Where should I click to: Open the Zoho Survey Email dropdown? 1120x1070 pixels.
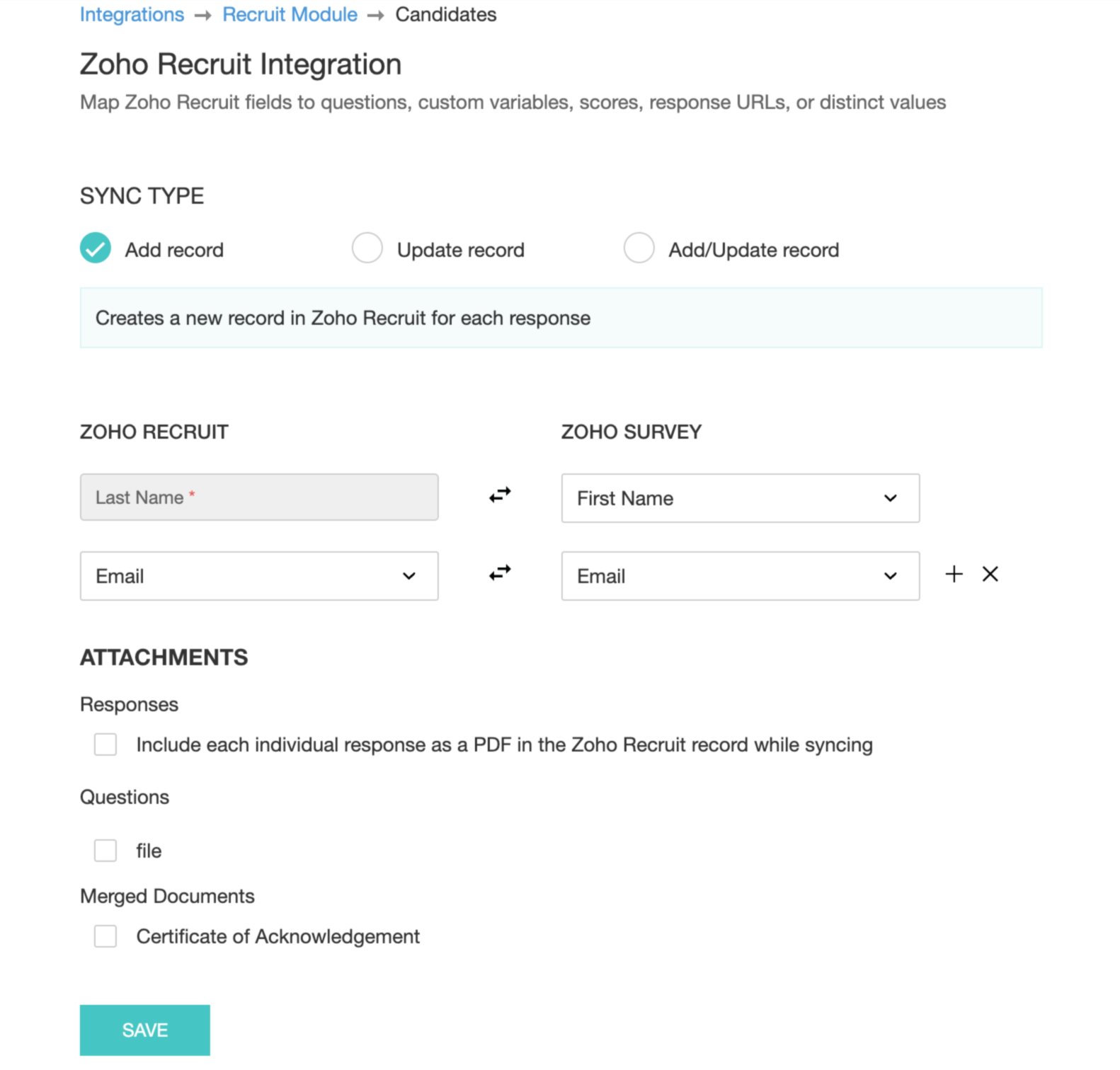(740, 576)
